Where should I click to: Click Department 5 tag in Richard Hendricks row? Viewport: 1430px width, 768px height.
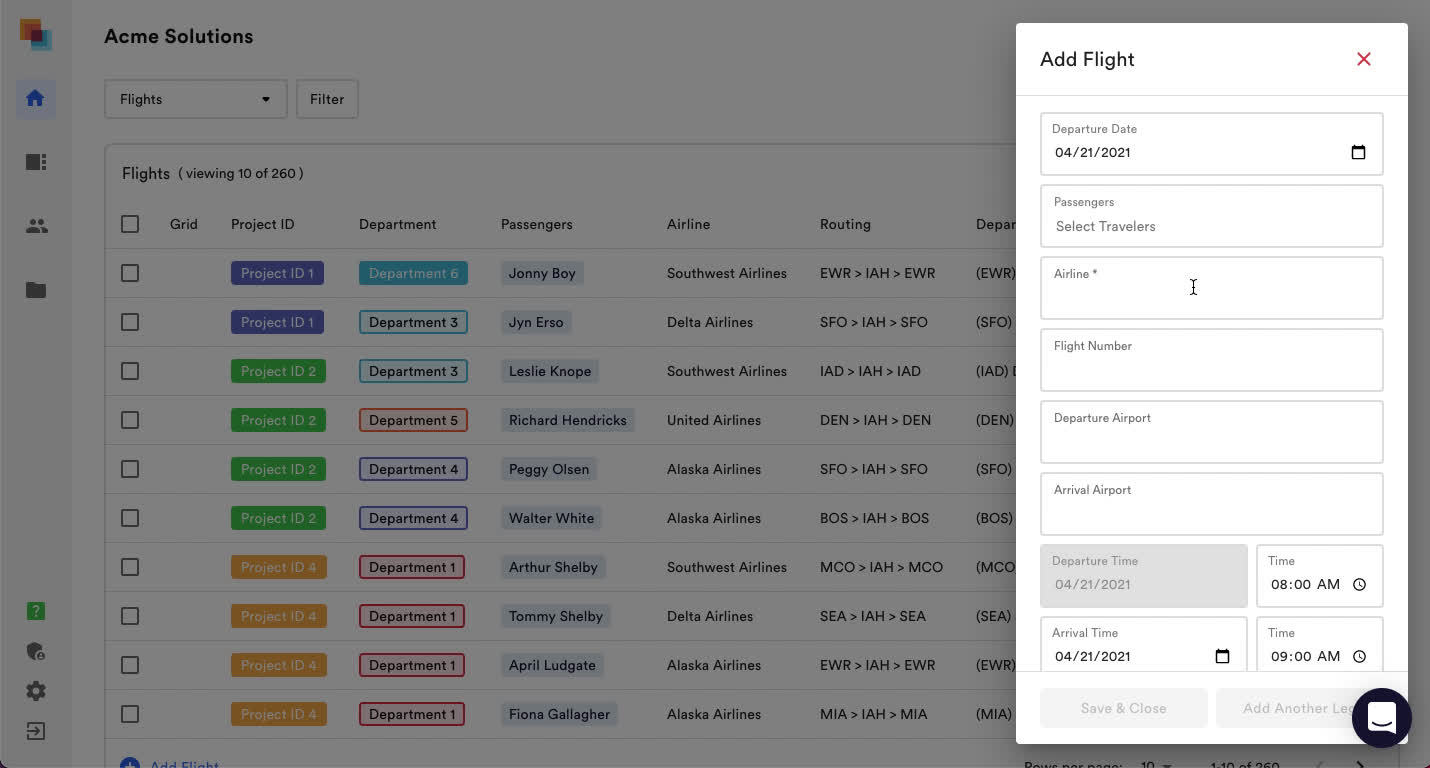pyautogui.click(x=413, y=420)
